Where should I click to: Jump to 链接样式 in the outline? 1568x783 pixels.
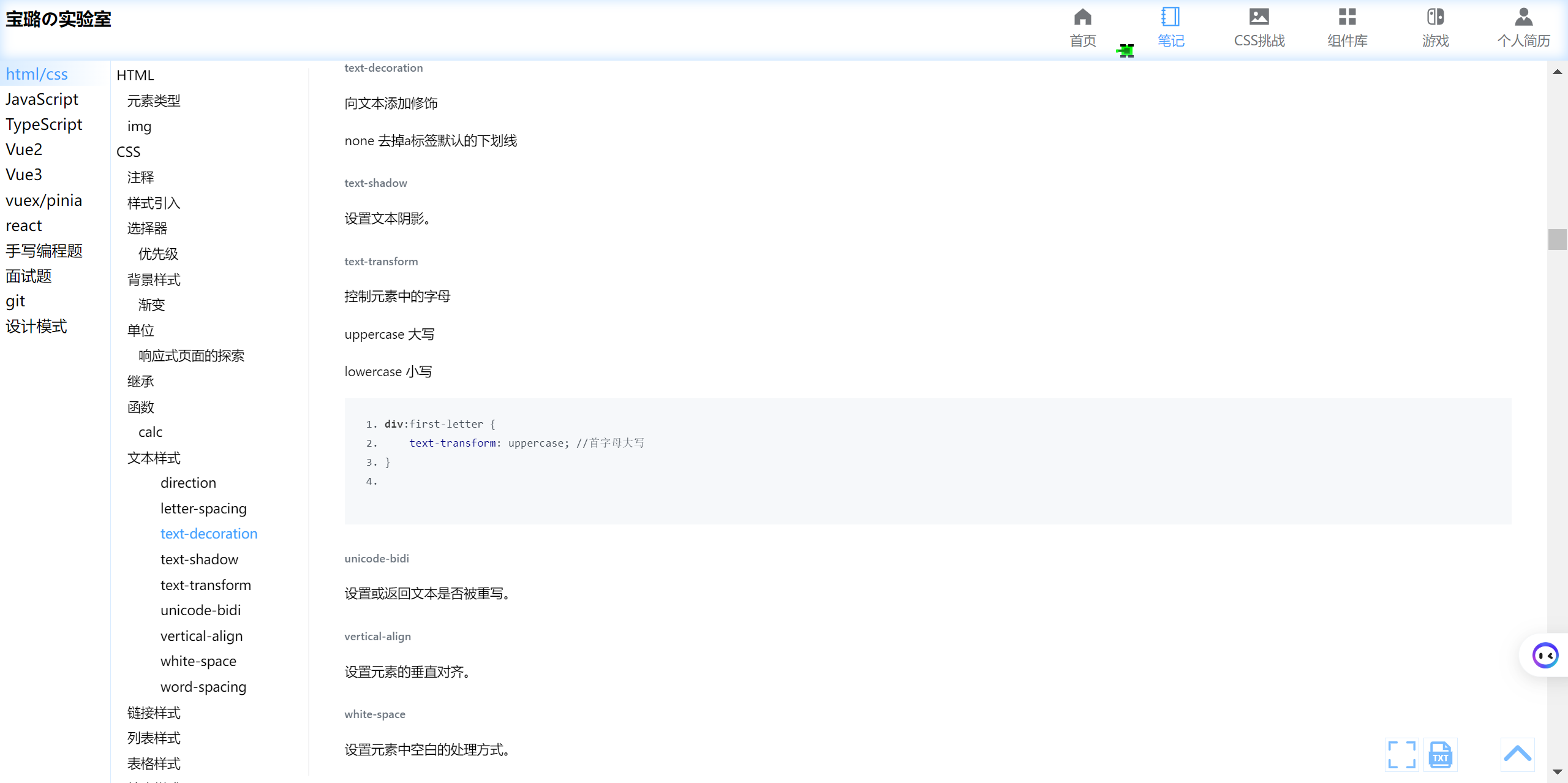click(x=154, y=713)
